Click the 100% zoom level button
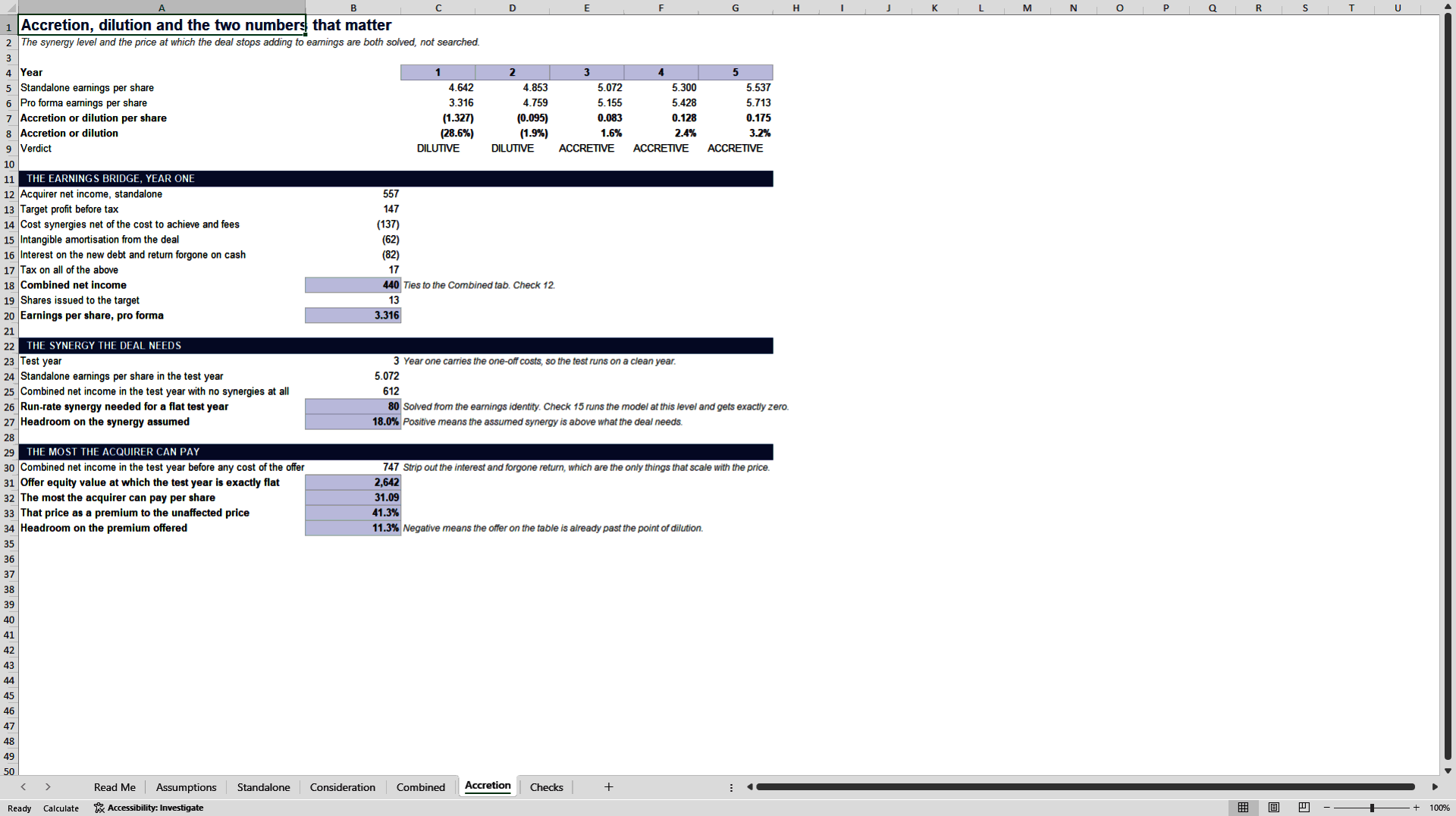Viewport: 1456px width, 816px height. 1439,808
